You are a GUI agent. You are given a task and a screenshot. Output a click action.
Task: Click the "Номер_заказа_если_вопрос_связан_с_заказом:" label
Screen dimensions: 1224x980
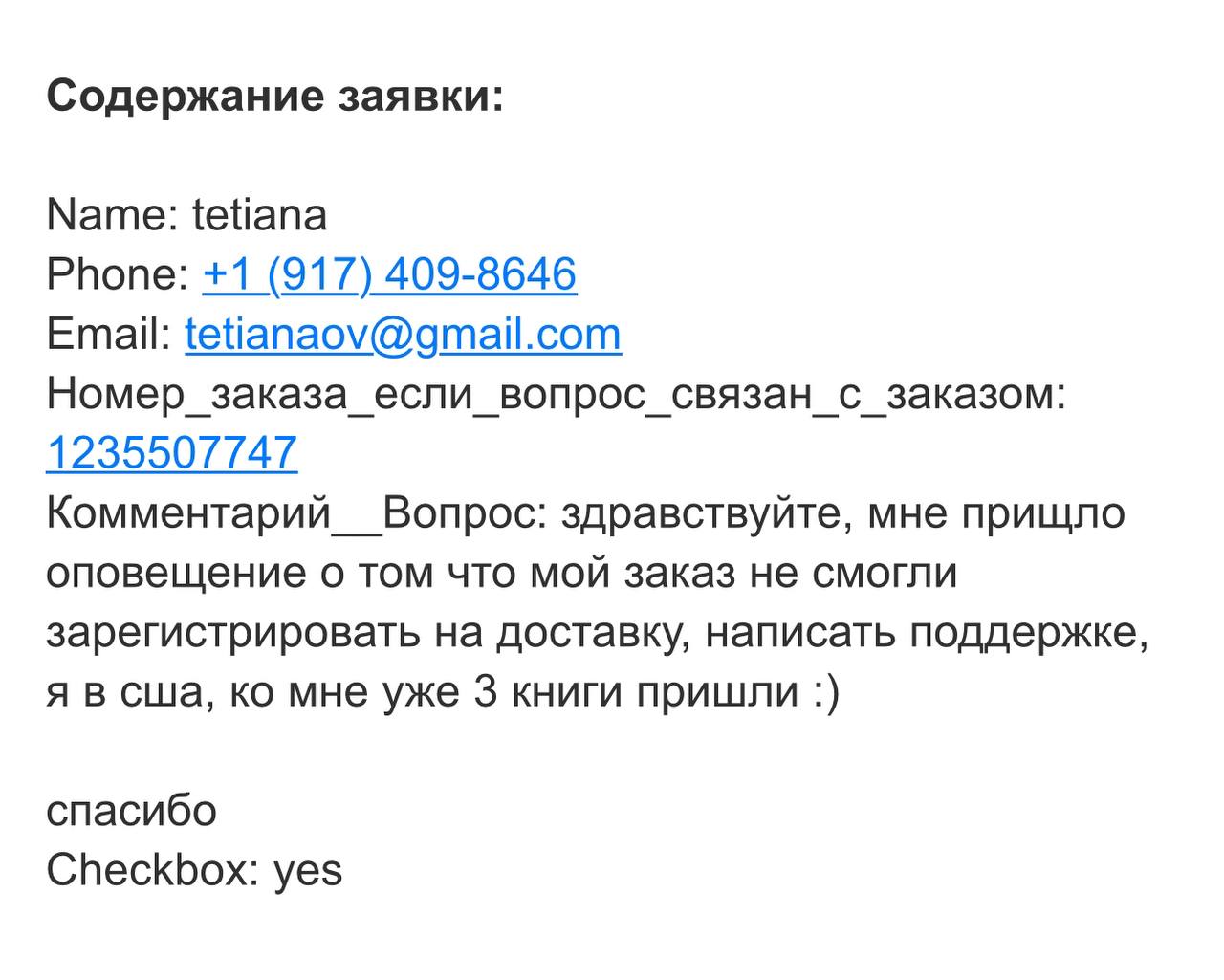tap(556, 393)
